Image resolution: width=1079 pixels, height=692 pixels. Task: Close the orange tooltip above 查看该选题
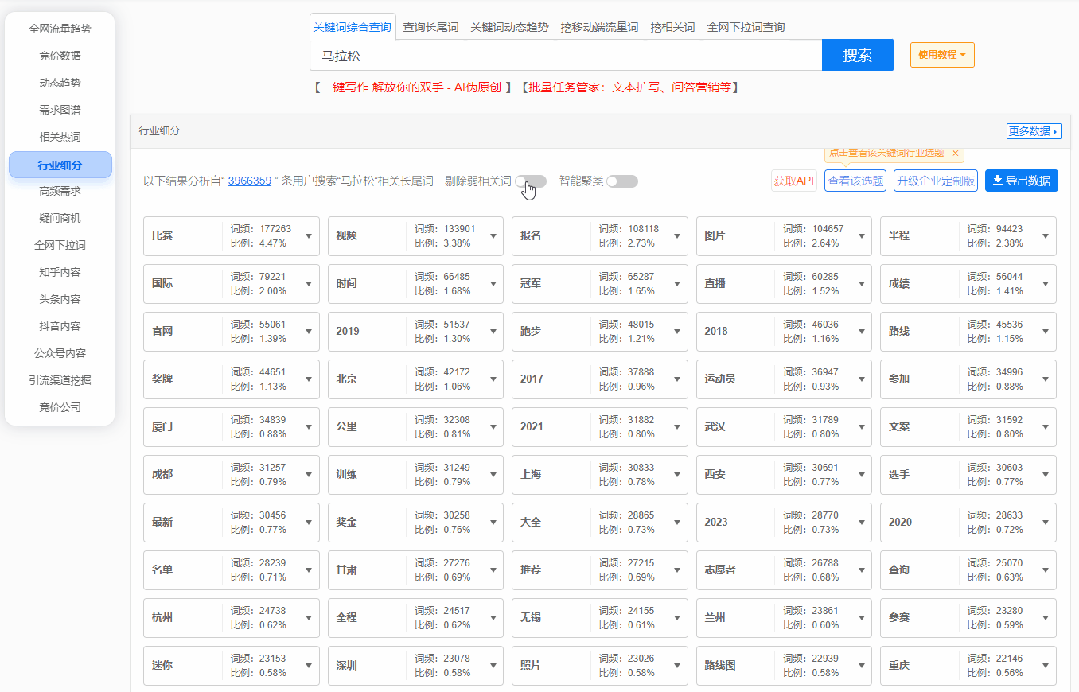tap(955, 153)
